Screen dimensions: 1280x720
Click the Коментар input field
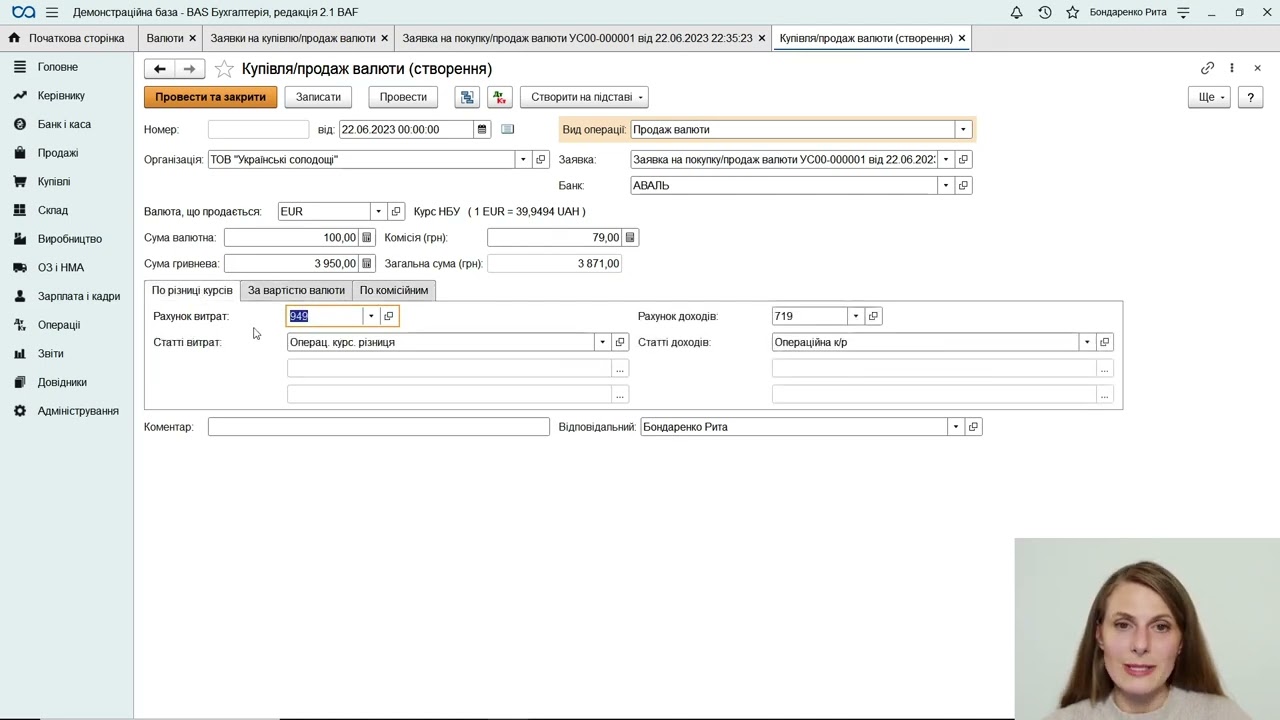coord(379,427)
